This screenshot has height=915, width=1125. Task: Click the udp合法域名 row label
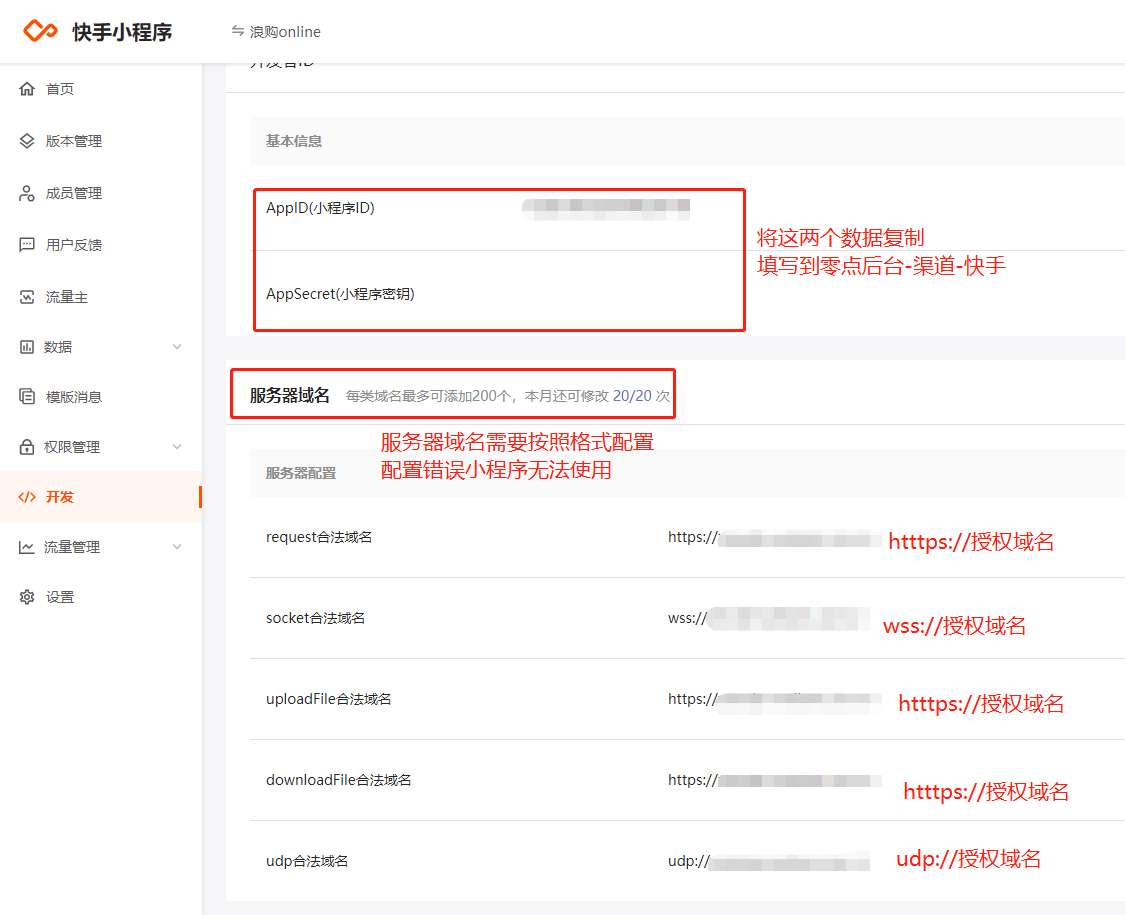(307, 861)
